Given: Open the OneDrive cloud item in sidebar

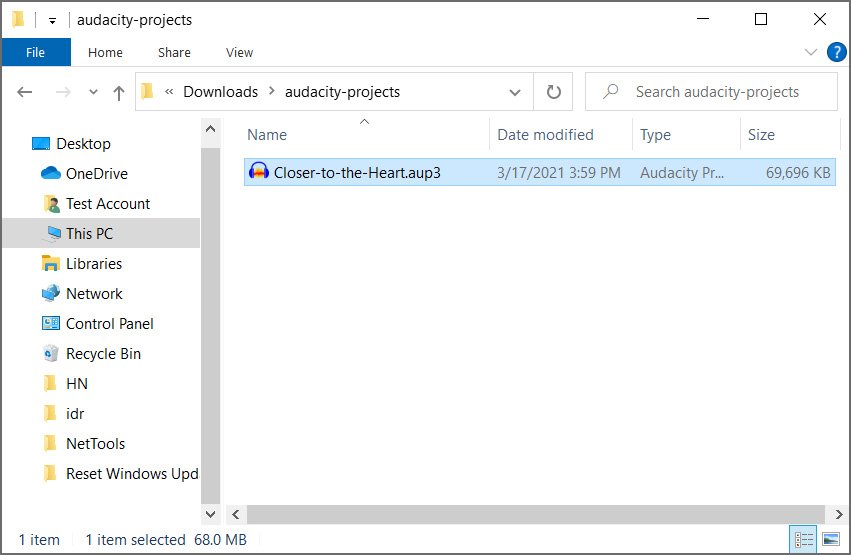Looking at the screenshot, I should pos(96,173).
